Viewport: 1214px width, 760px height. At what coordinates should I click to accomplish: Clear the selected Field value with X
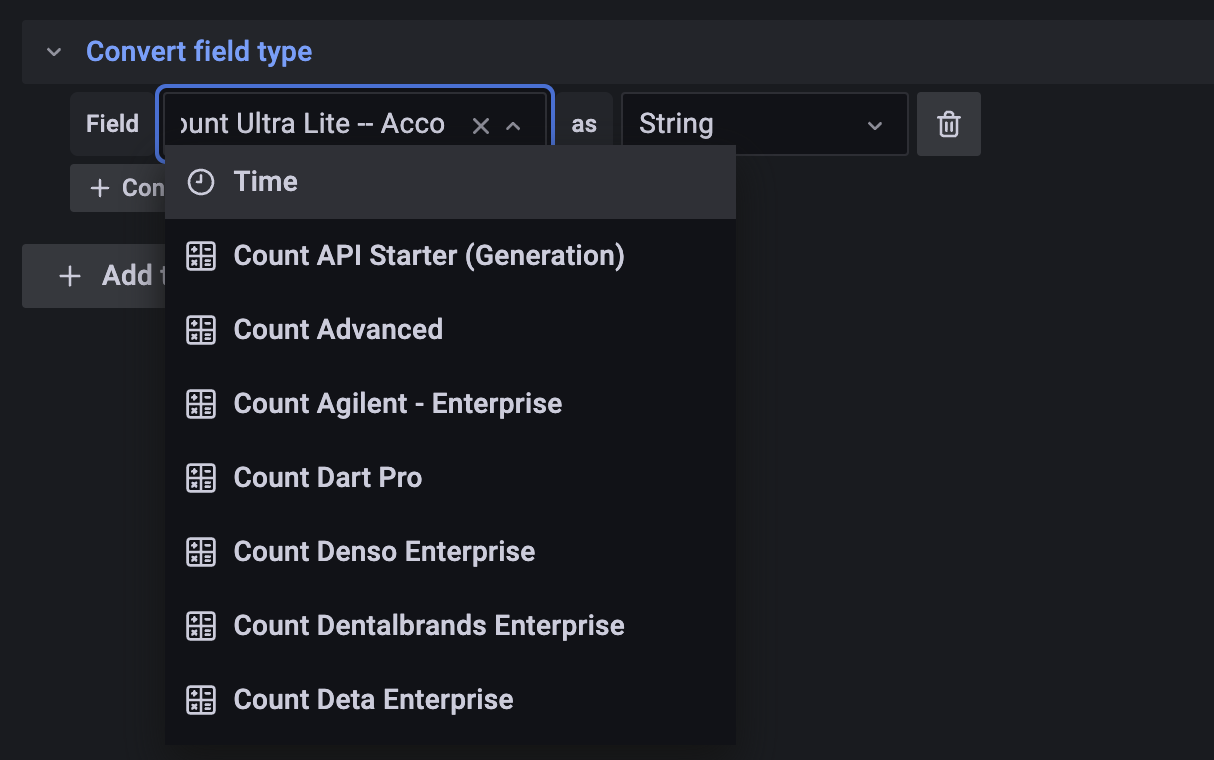click(x=481, y=125)
